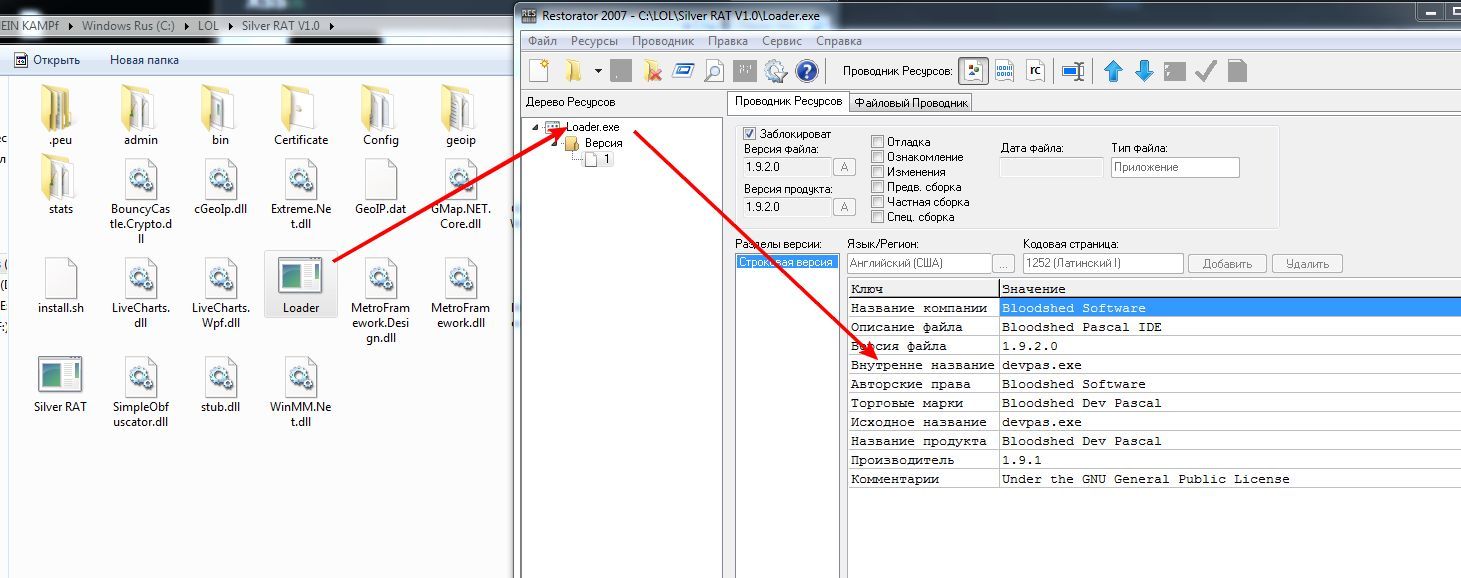This screenshot has width=1461, height=578.
Task: Select the stub.dll file in Explorer
Action: (220, 383)
